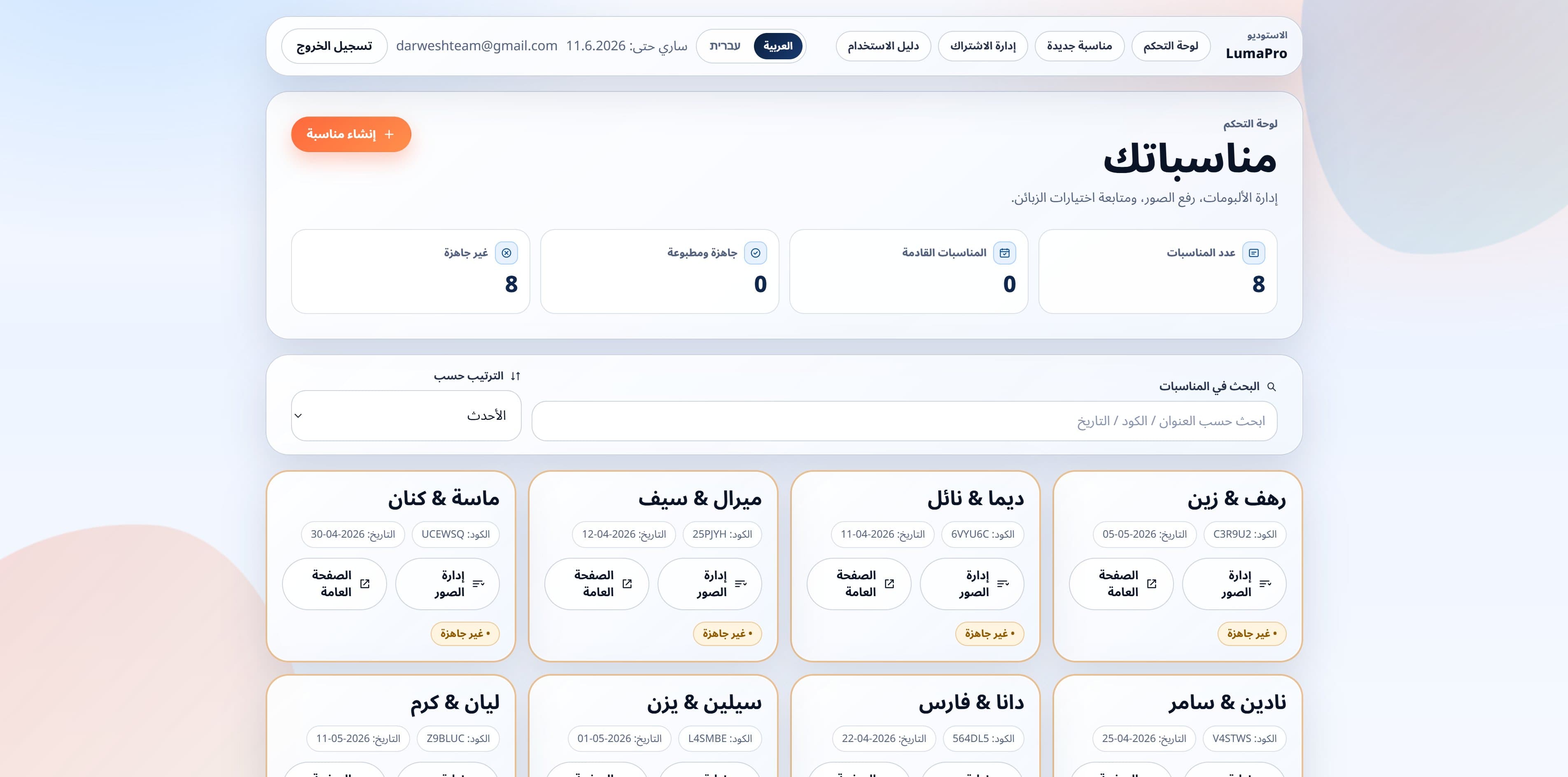Click code chip L4SMBE
Image resolution: width=1568 pixels, height=777 pixels.
click(x=720, y=739)
